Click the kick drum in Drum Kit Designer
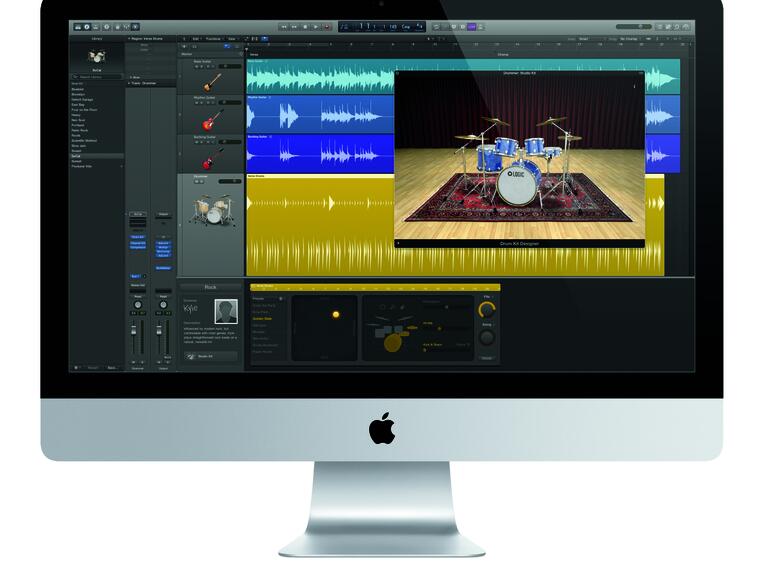 click(x=517, y=186)
